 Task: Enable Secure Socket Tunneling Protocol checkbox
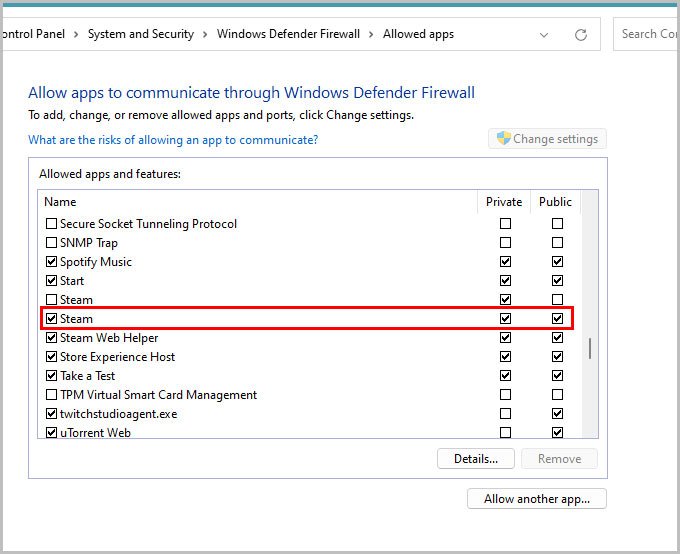pos(51,223)
